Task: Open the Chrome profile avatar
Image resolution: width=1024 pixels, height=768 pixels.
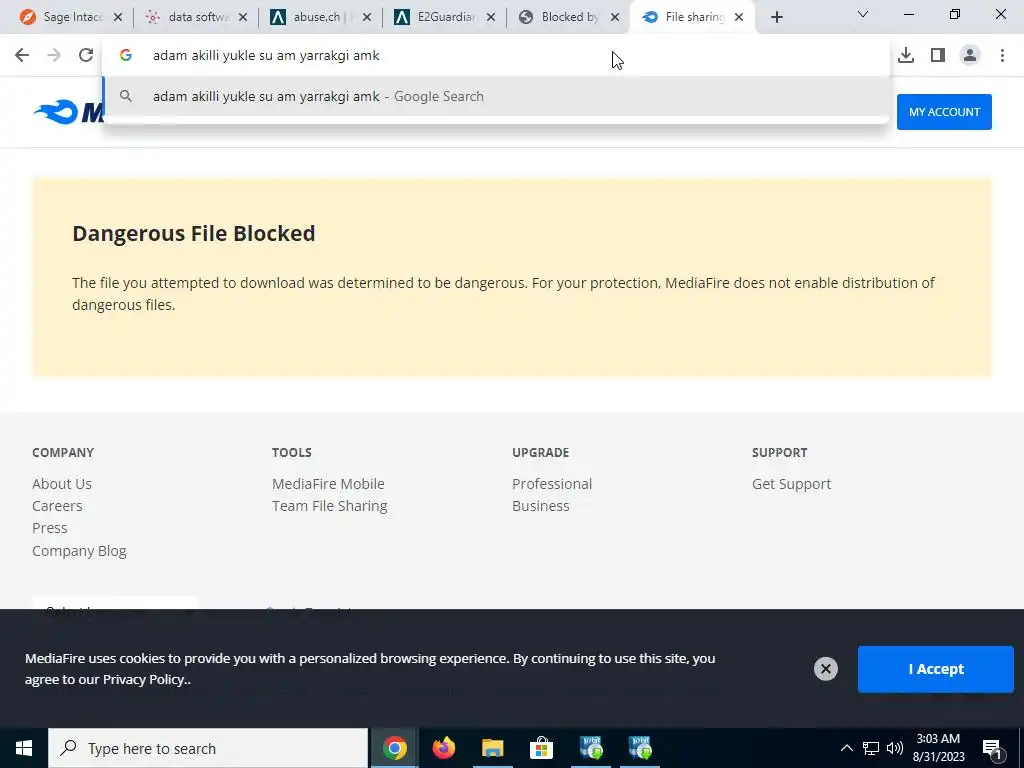Action: pyautogui.click(x=970, y=56)
